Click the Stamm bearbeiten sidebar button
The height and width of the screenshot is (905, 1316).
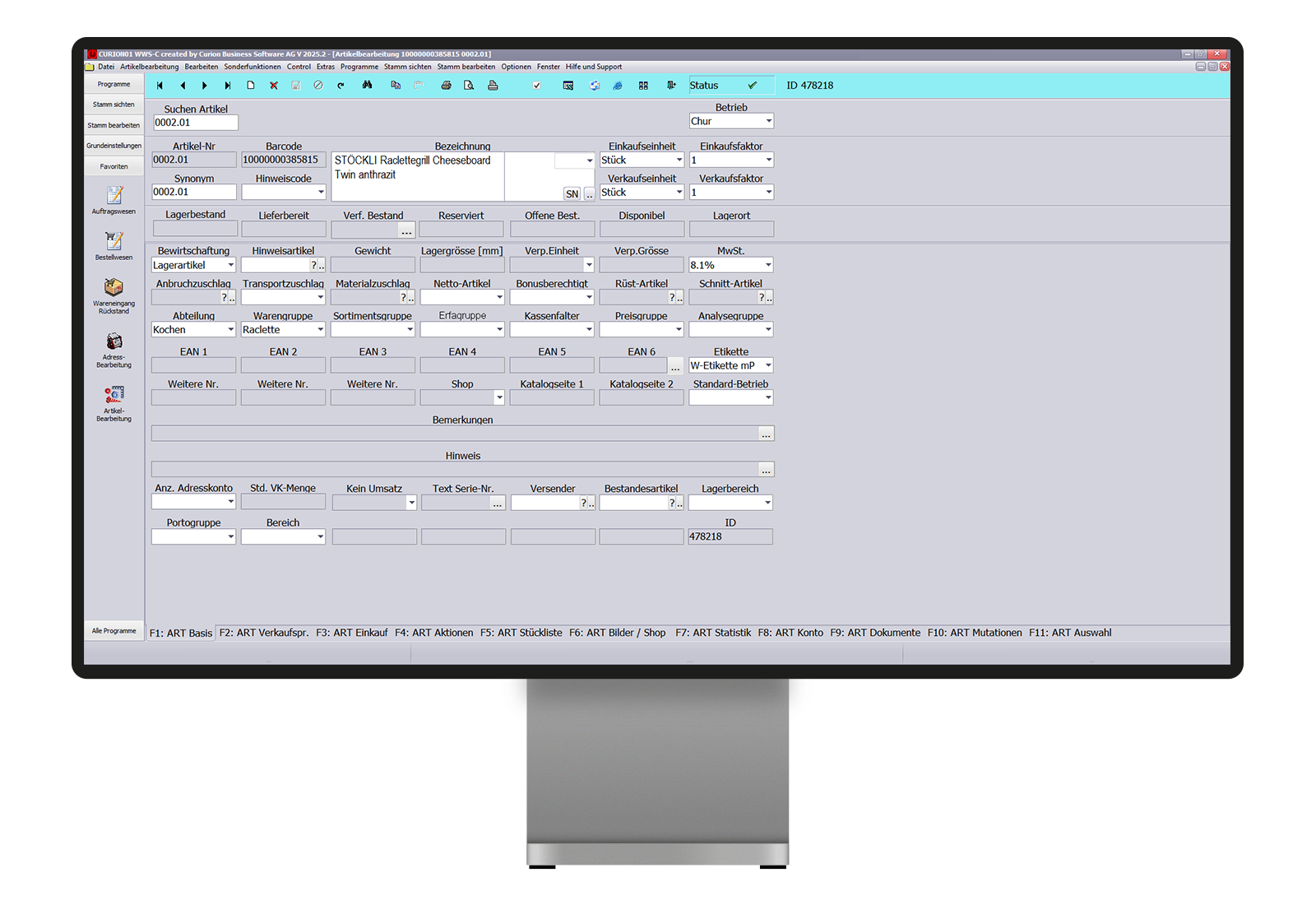pos(114,125)
